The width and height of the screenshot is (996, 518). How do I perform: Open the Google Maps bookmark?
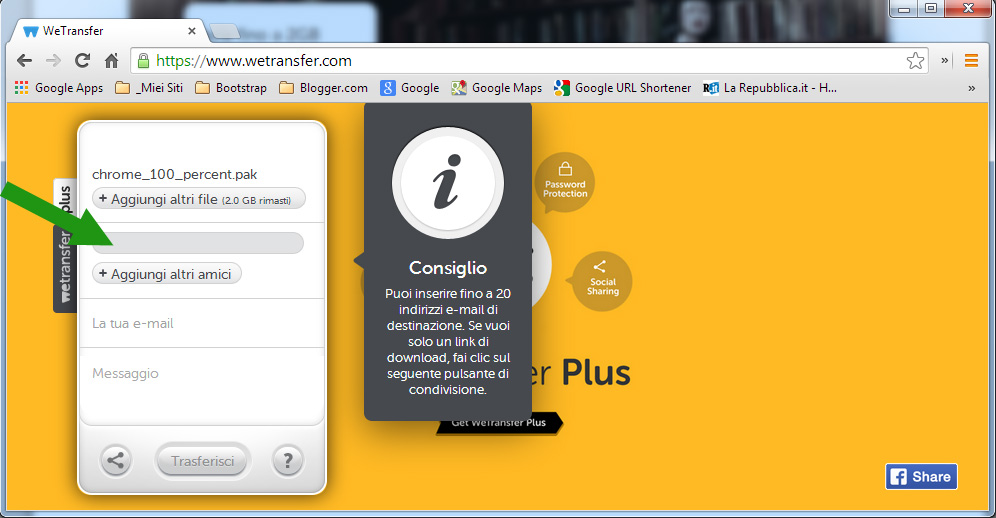(x=497, y=88)
